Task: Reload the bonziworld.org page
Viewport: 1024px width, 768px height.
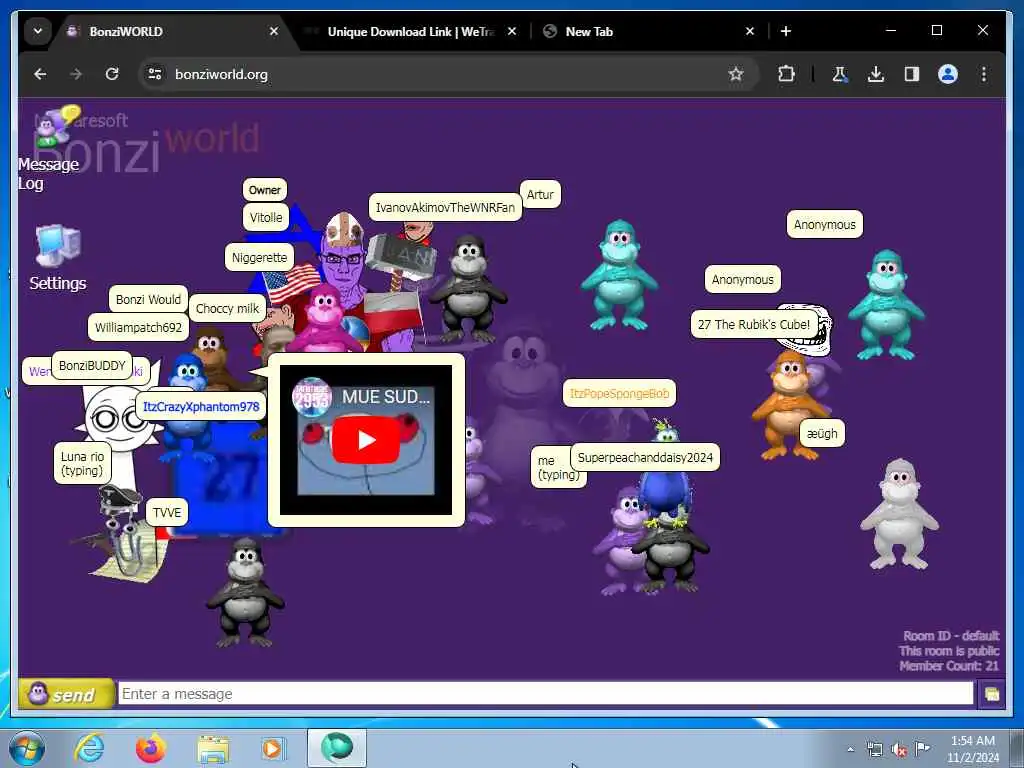Action: click(x=112, y=74)
